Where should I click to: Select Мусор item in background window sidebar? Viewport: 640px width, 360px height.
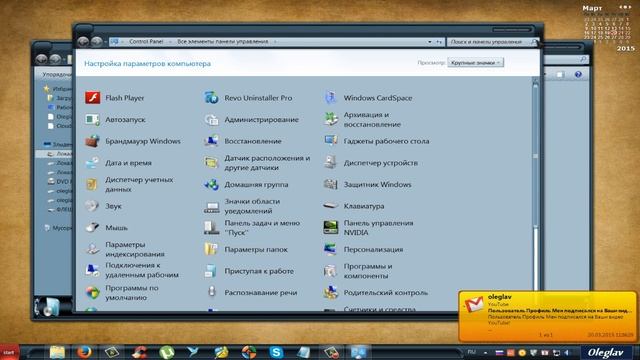(58, 228)
